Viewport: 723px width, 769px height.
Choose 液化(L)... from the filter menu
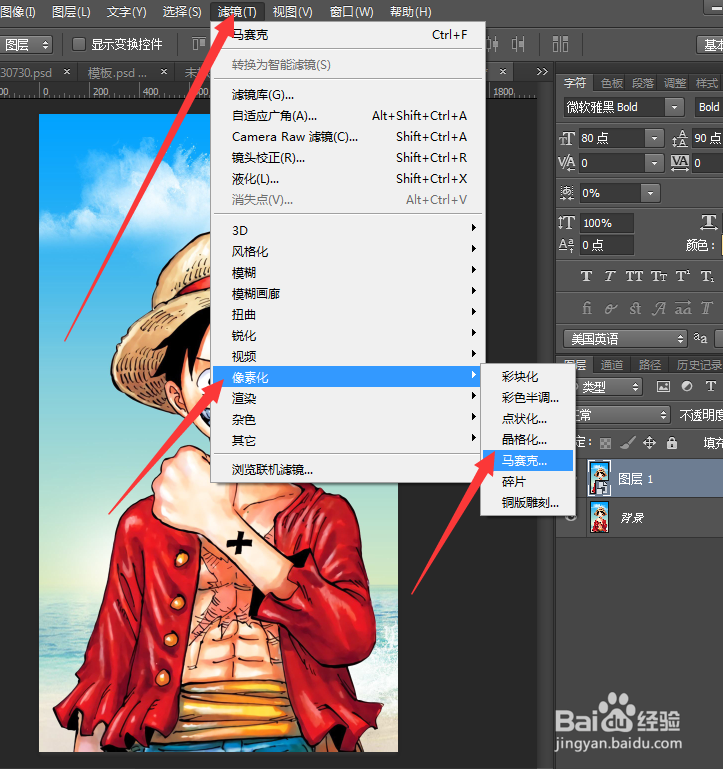(348, 179)
